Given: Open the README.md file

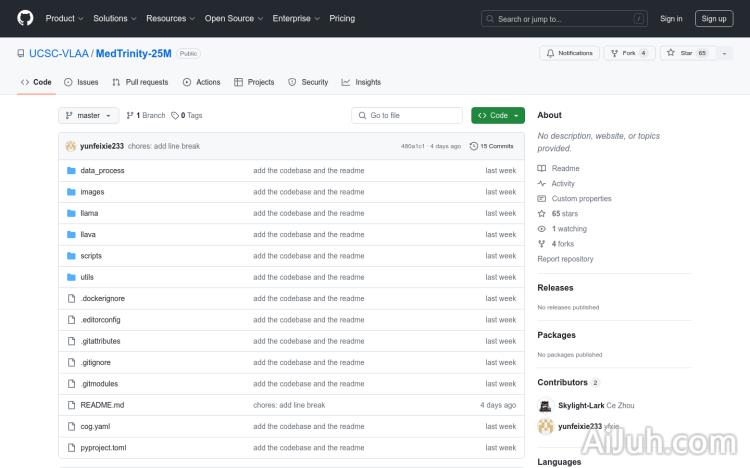Looking at the screenshot, I should pos(102,405).
